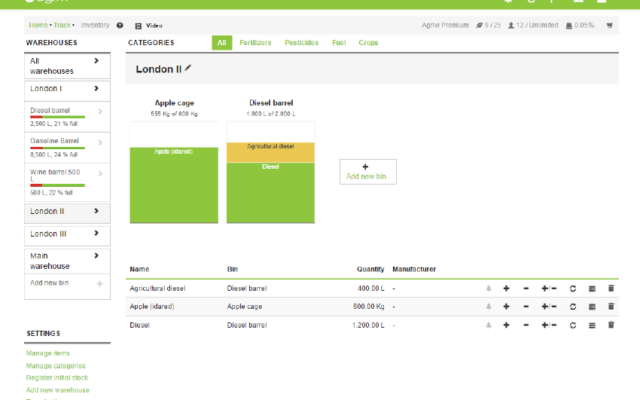Go to Track breadcrumb link

click(62, 25)
